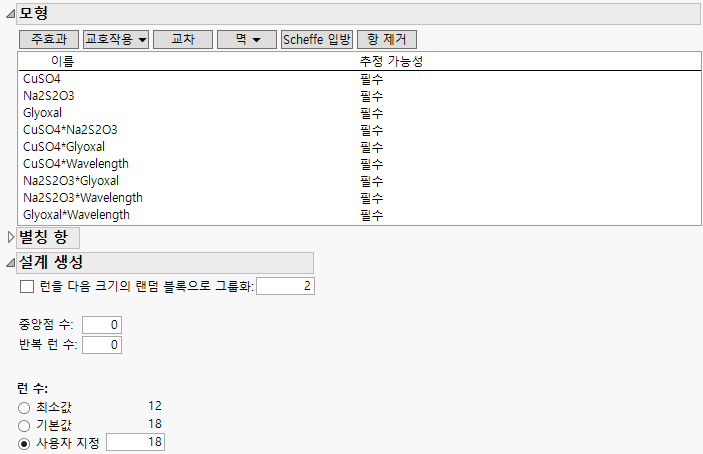Select the Glyoxal model term

[x=43, y=113]
